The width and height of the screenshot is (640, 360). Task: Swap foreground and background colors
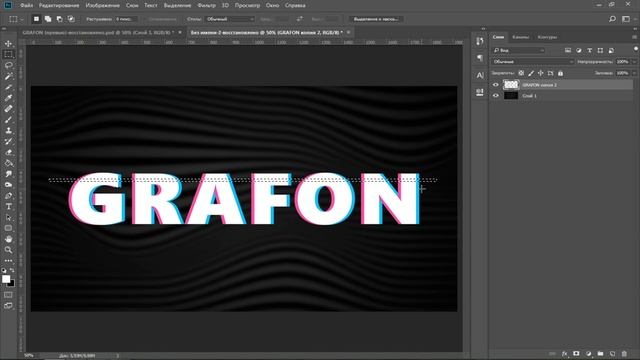click(x=12, y=271)
